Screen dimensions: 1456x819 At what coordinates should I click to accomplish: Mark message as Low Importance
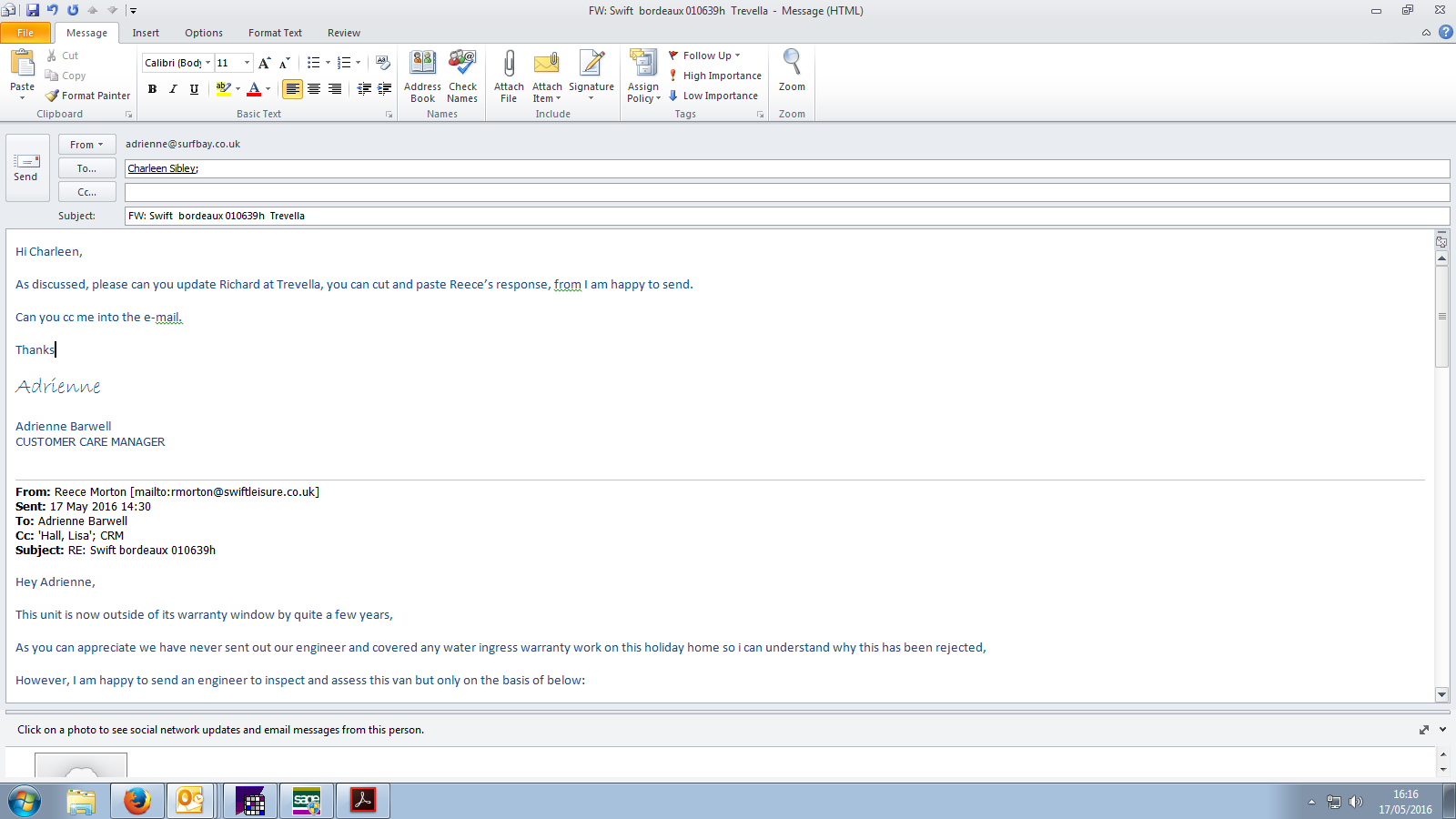click(x=713, y=96)
